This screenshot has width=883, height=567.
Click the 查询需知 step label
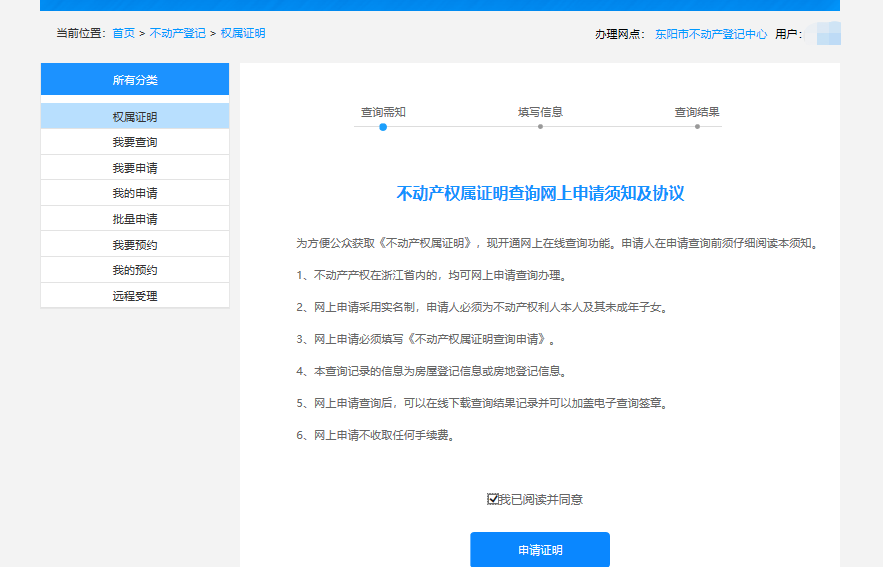[383, 112]
